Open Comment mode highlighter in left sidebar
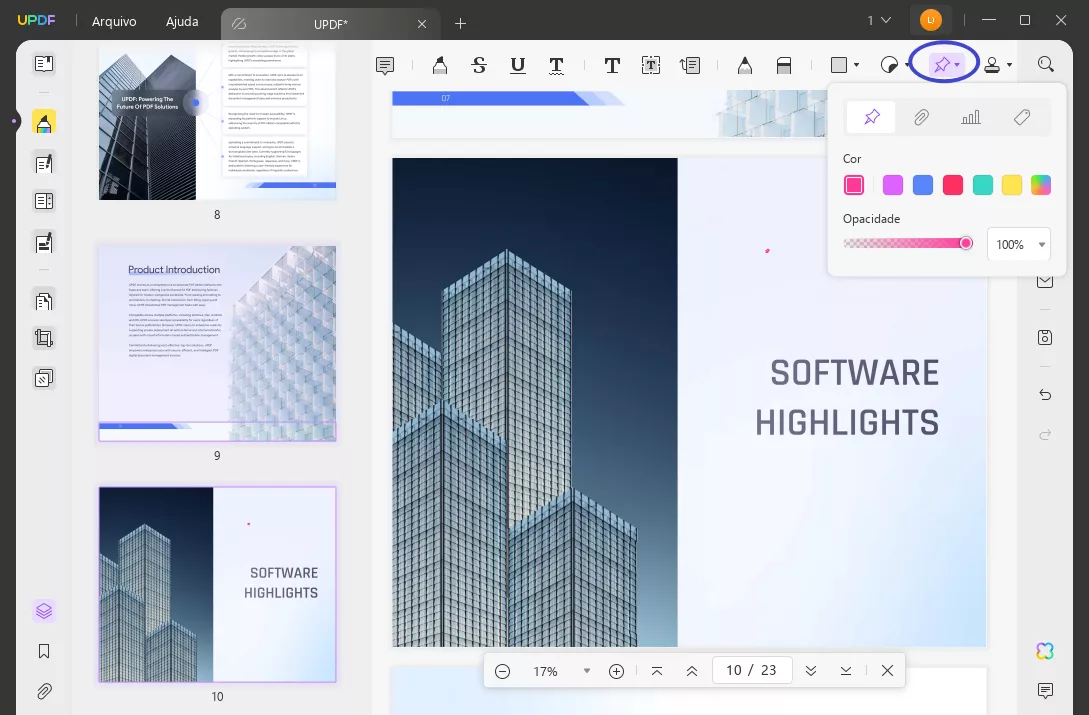This screenshot has height=715, width=1089. 44,122
